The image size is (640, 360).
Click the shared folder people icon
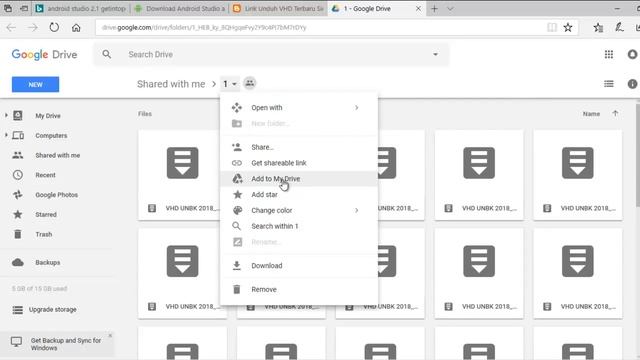click(x=249, y=83)
